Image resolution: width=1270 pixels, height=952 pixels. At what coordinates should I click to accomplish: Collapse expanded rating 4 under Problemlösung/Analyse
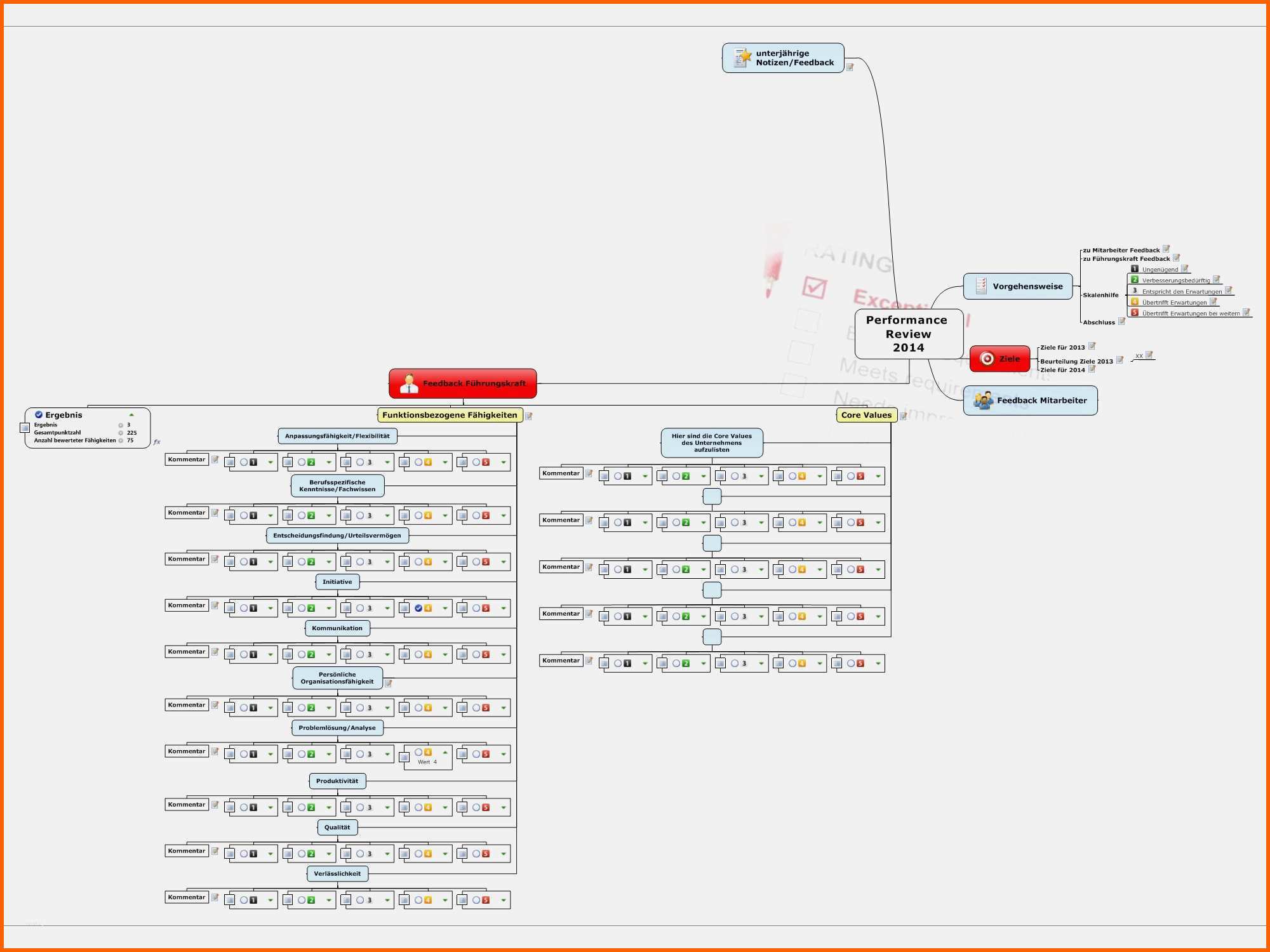click(445, 752)
